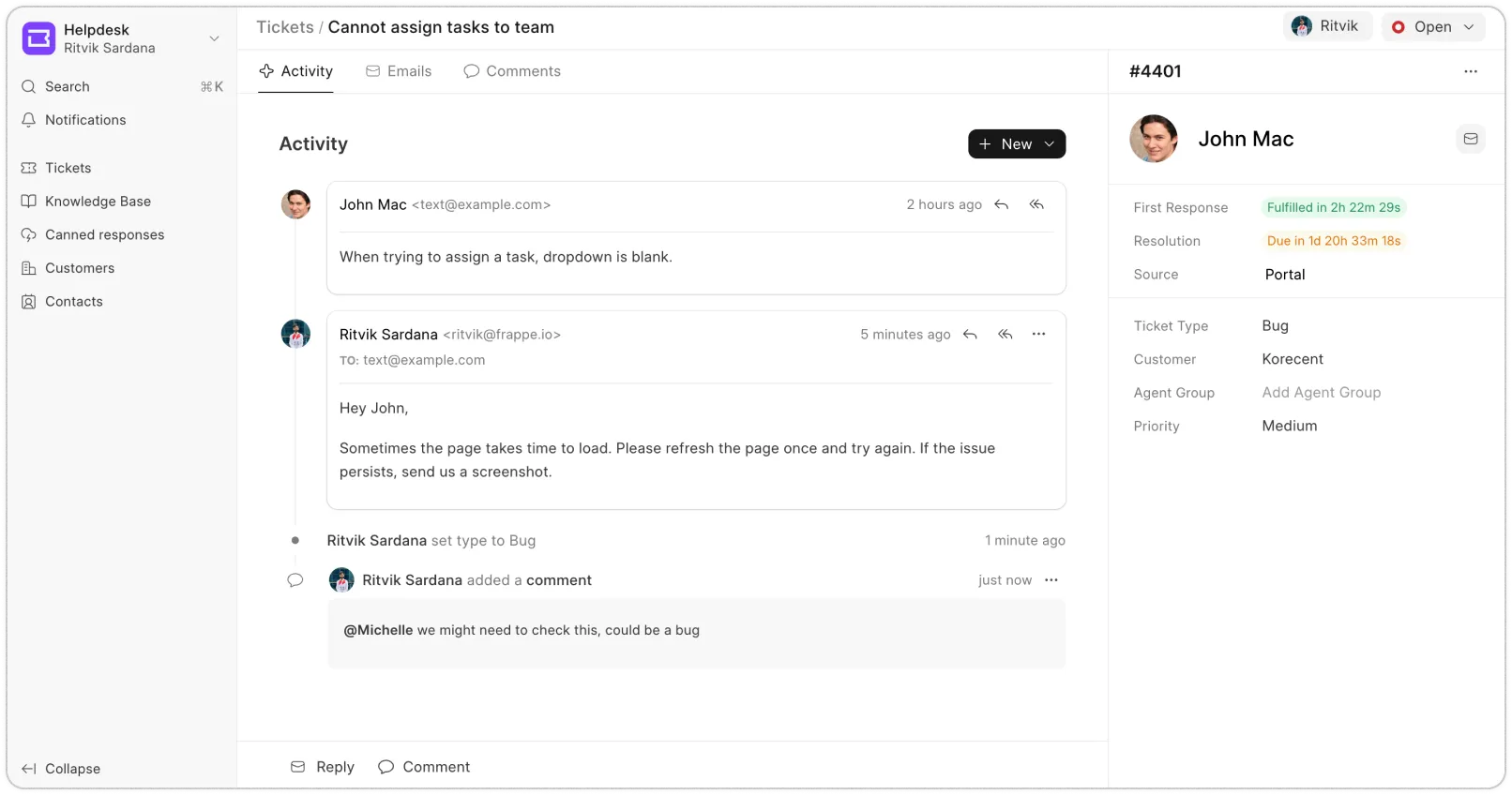The height and width of the screenshot is (795, 1512).
Task: Click the Comment button at bottom
Action: [424, 767]
